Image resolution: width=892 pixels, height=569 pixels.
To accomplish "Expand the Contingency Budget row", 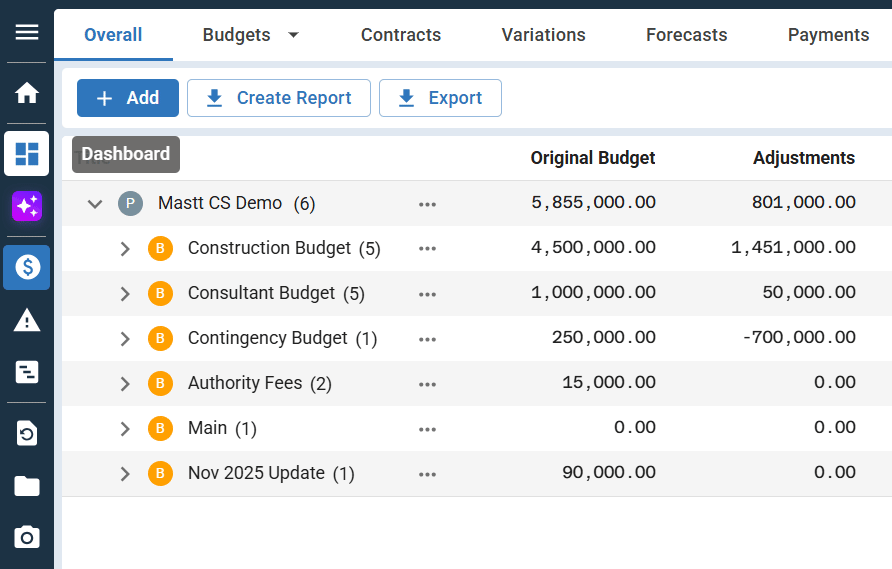I will pos(125,339).
